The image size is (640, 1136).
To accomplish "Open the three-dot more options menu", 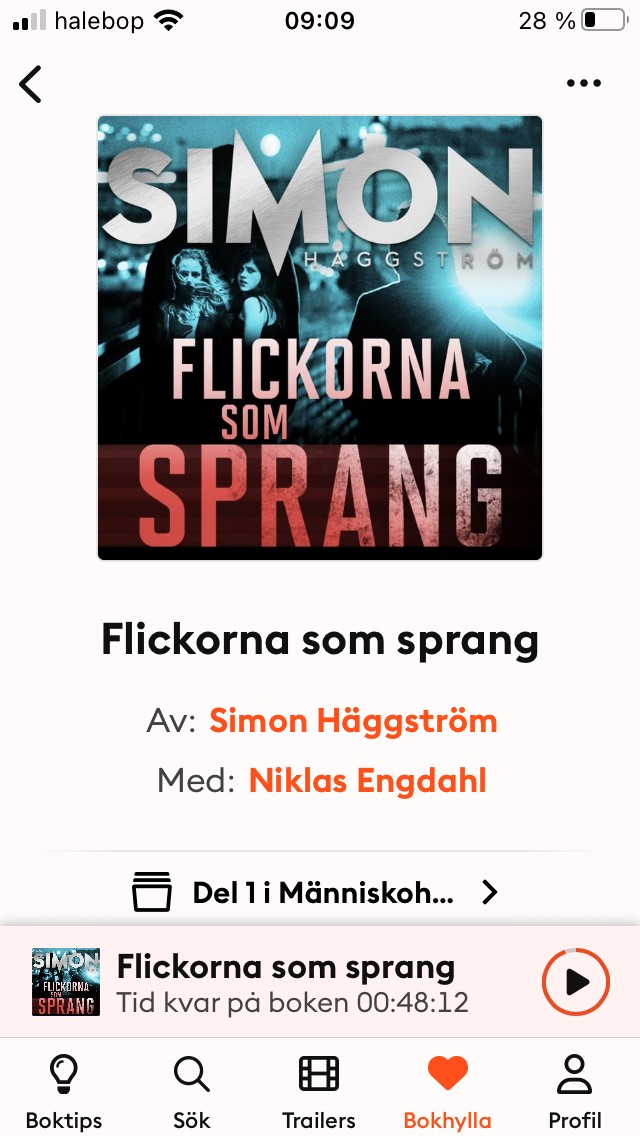I will [x=583, y=83].
